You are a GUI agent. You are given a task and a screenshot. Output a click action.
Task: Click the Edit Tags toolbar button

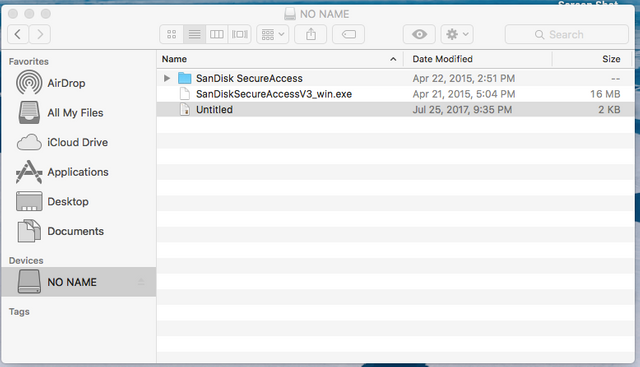(x=349, y=34)
